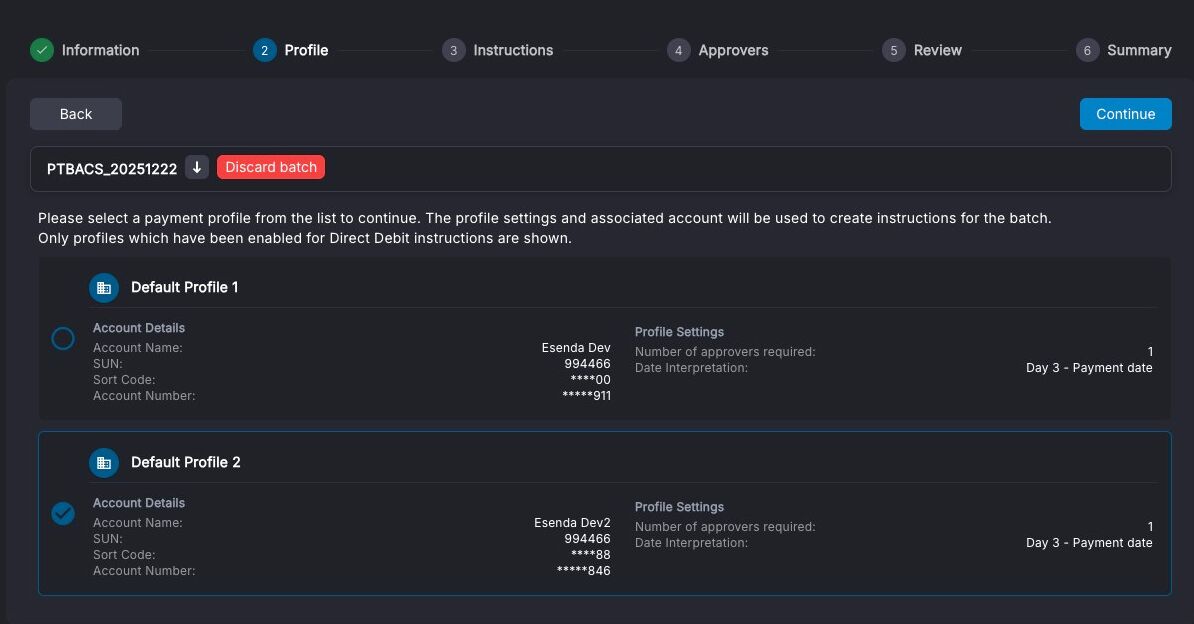The height and width of the screenshot is (624, 1194).
Task: Click the step 4 Approvers circle icon
Action: [678, 50]
